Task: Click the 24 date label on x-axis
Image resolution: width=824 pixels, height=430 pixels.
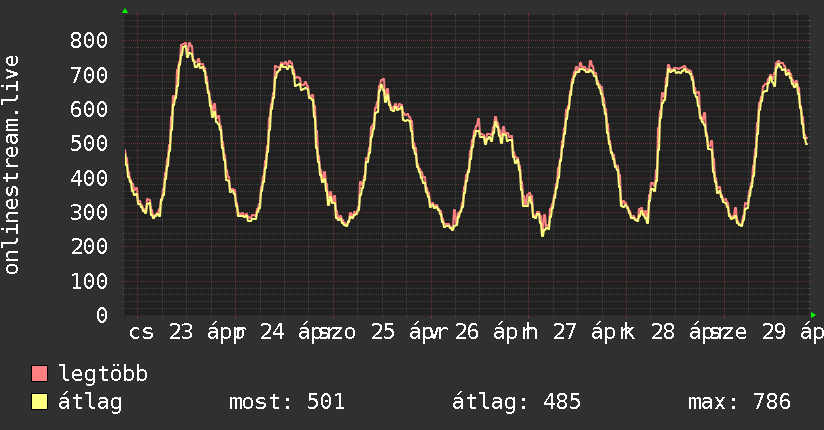Action: (x=272, y=332)
